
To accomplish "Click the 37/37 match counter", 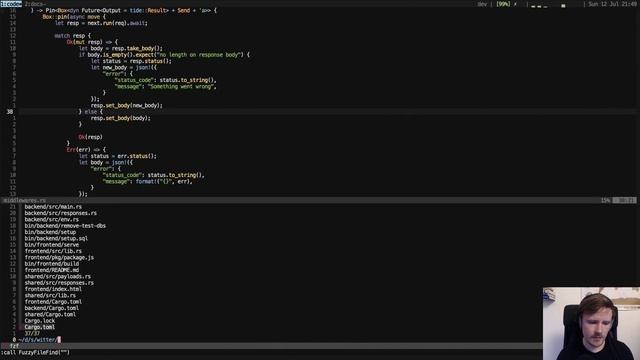I will (x=32, y=333).
